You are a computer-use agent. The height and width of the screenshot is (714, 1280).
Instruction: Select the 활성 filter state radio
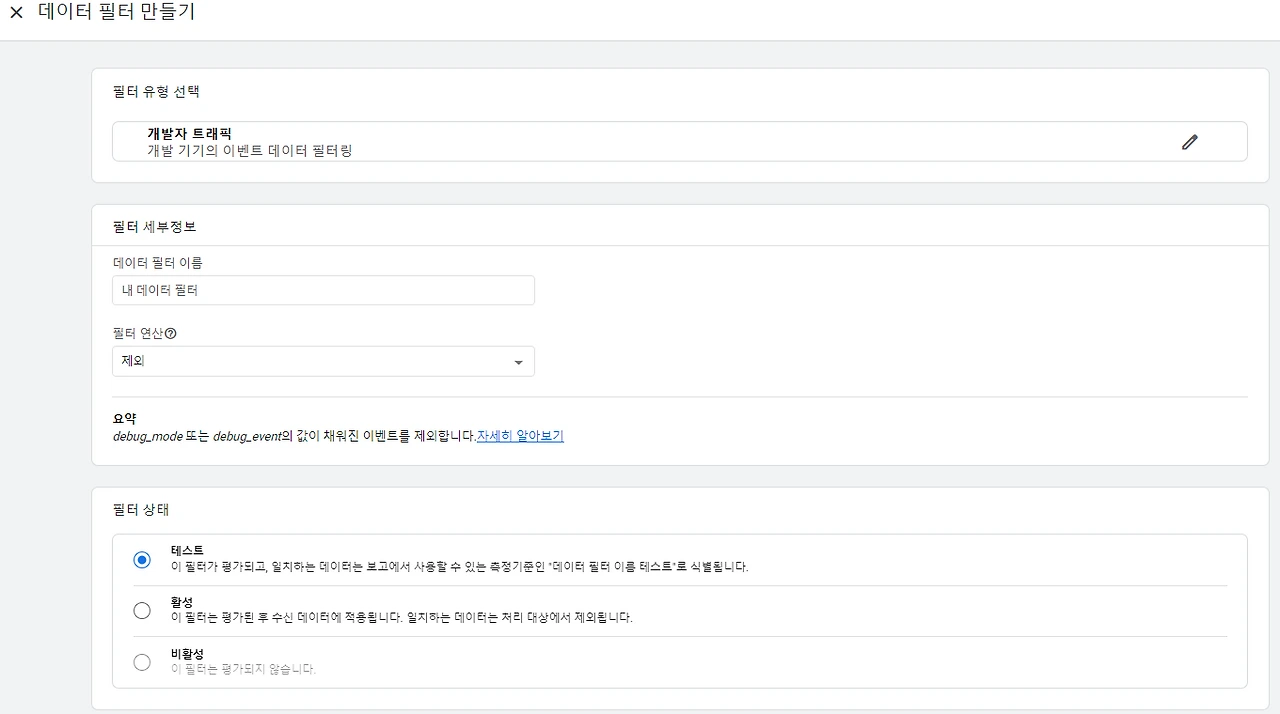(x=142, y=611)
